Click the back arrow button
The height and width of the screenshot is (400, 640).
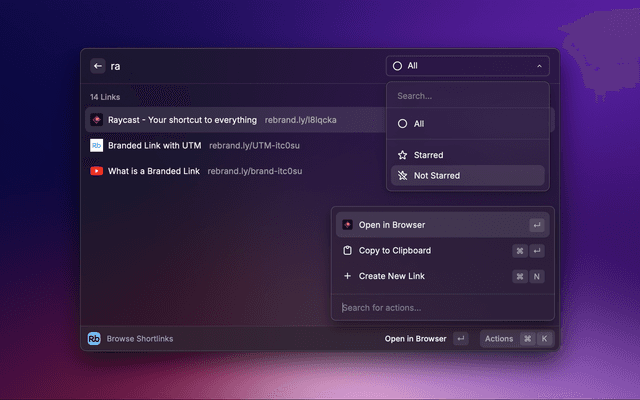click(x=97, y=66)
